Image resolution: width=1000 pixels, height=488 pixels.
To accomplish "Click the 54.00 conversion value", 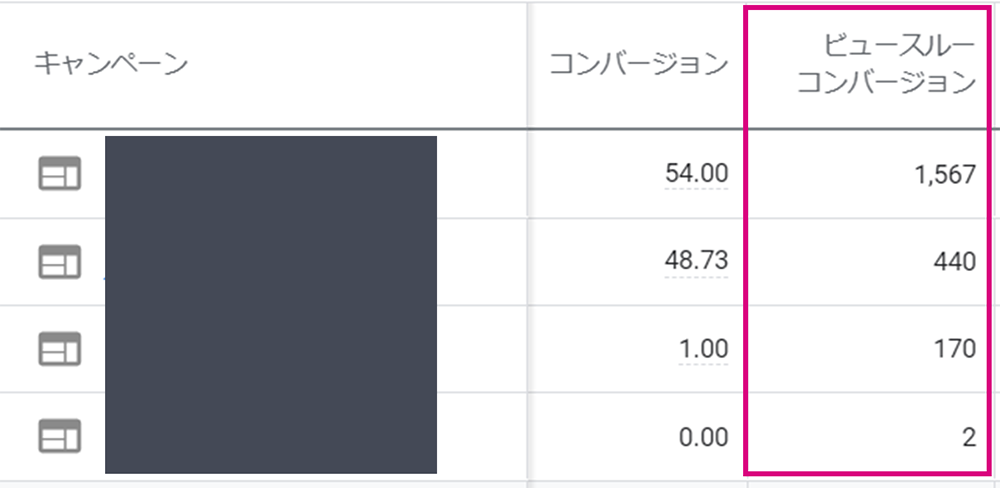I will pyautogui.click(x=696, y=174).
